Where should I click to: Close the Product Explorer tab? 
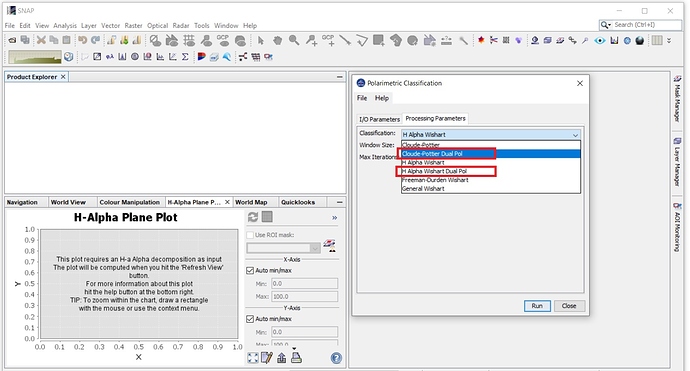point(63,77)
